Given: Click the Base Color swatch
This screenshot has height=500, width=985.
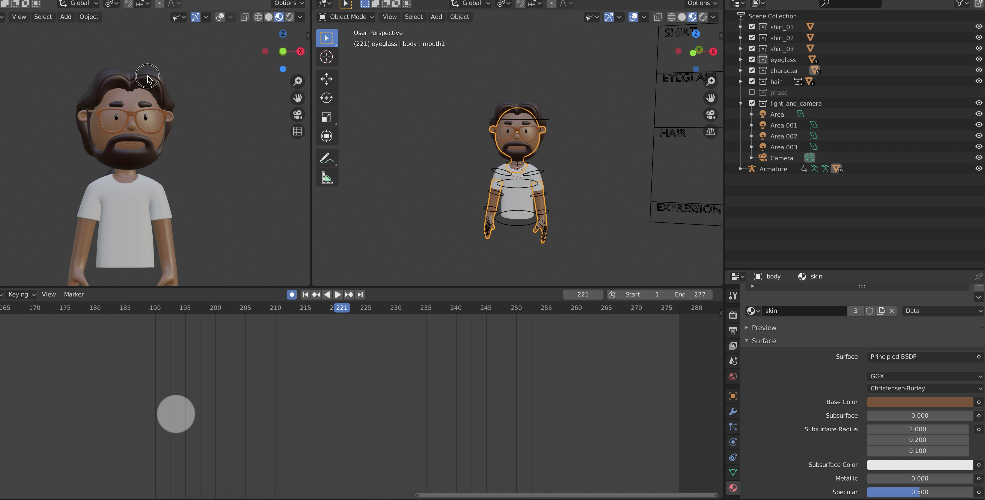Looking at the screenshot, I should pyautogui.click(x=919, y=402).
